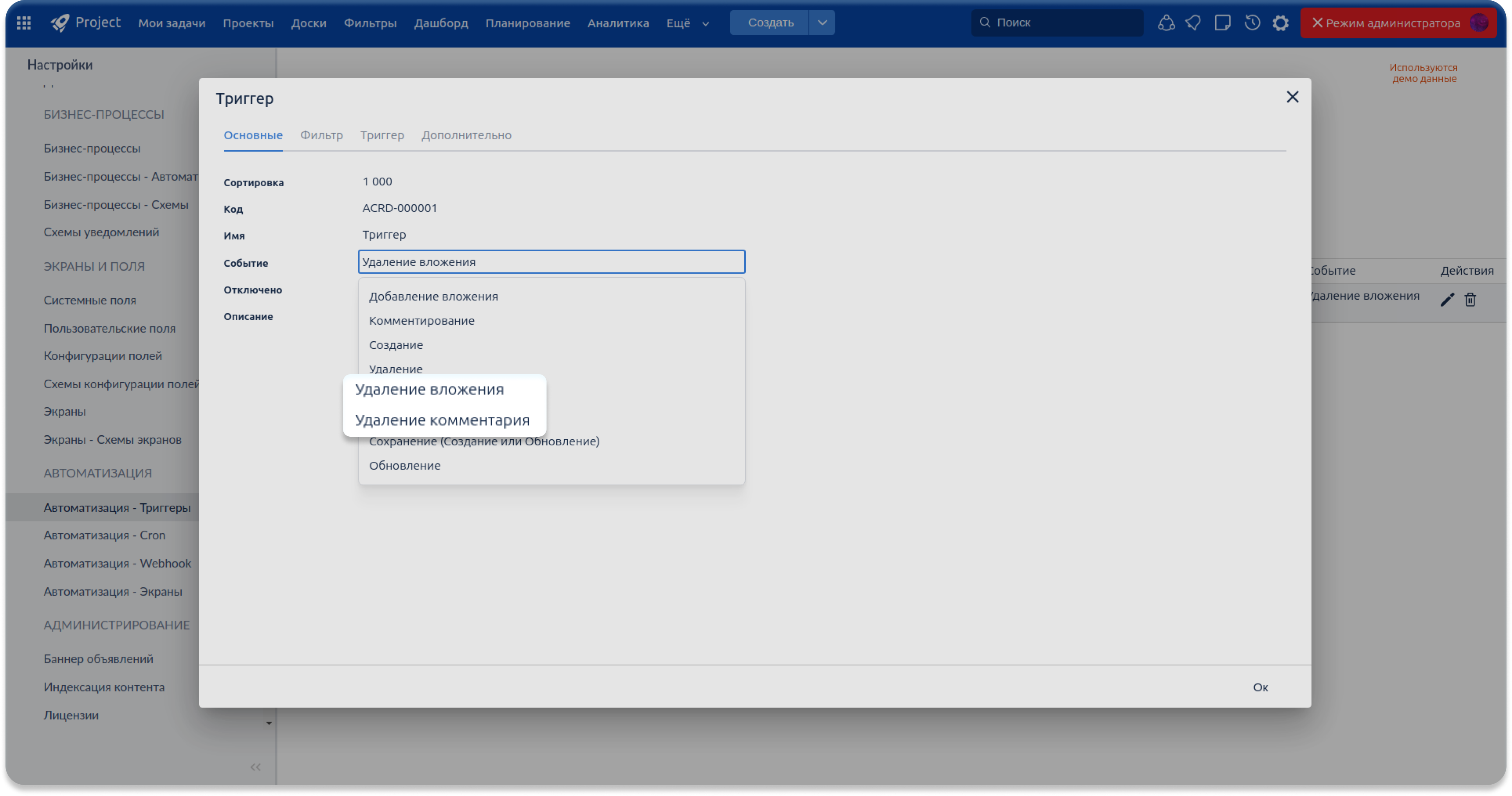Open the apps grid menu icon
The height and width of the screenshot is (796, 1512).
click(x=24, y=23)
